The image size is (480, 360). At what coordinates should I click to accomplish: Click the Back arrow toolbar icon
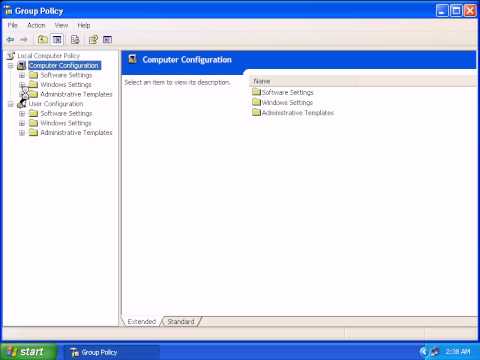(x=11, y=40)
